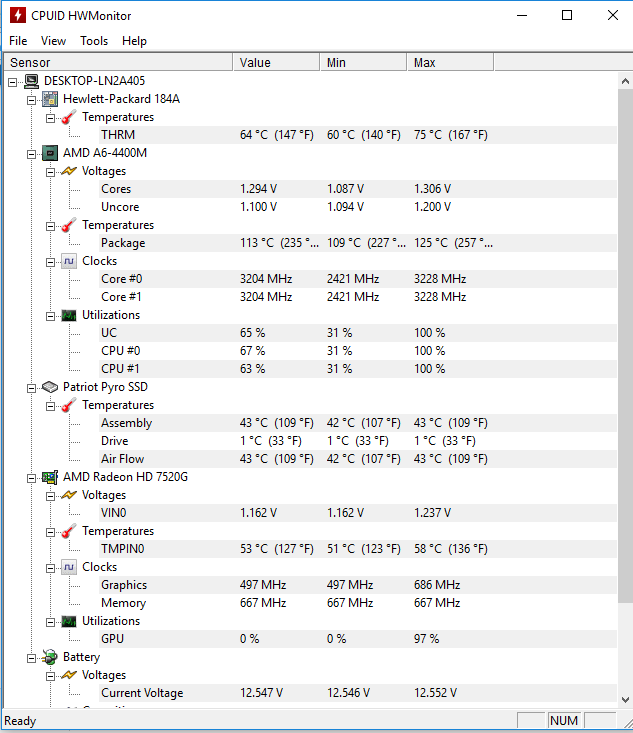Select the Core #0 clock row
Viewport: 633px width, 733px height.
pyautogui.click(x=358, y=279)
